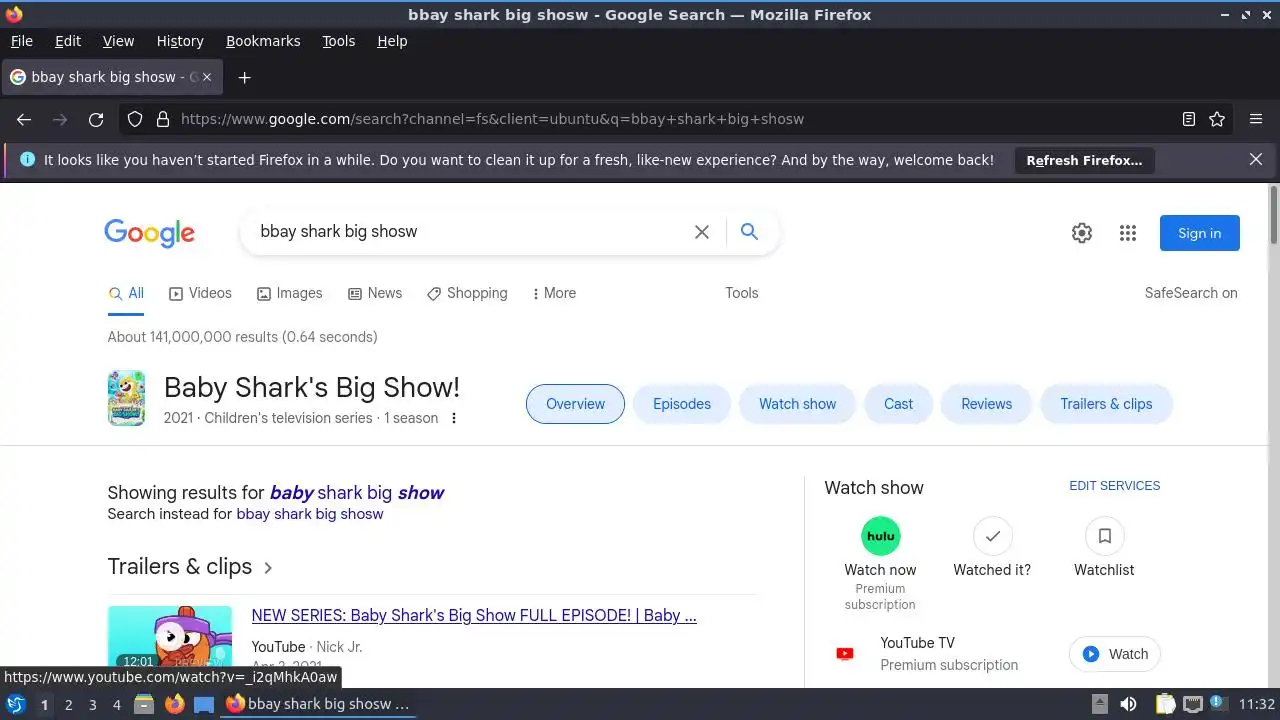
Task: Open Baby Shark's Big Show poster thumbnail
Action: (127, 398)
